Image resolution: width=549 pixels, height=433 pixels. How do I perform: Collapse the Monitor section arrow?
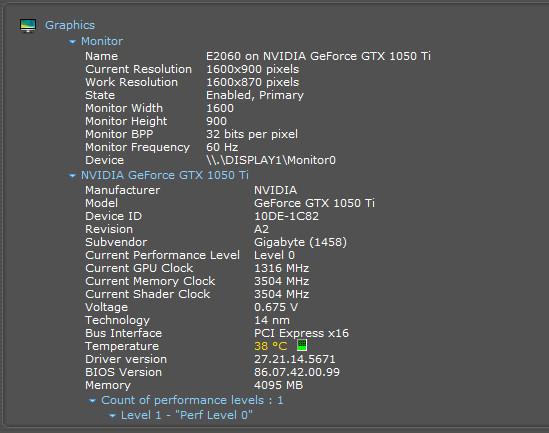(x=72, y=42)
